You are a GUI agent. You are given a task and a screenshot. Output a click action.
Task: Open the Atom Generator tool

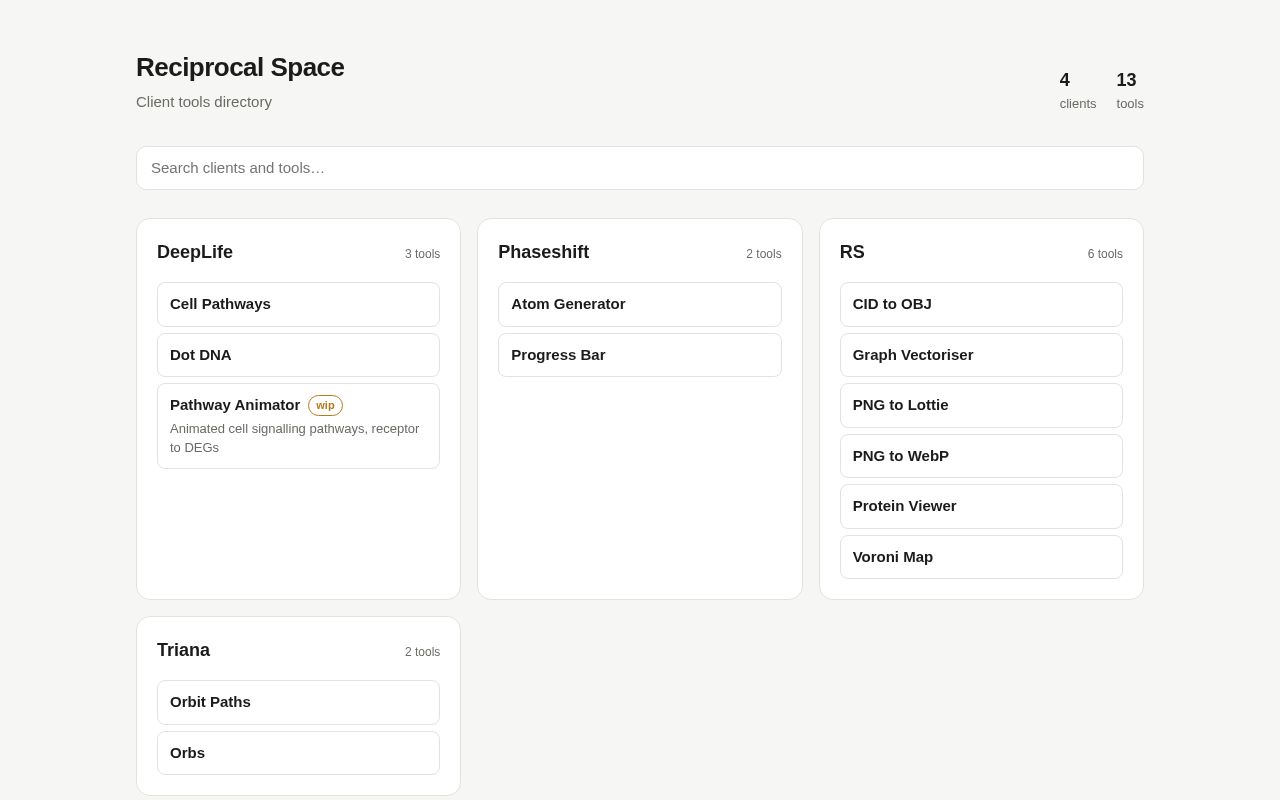click(640, 304)
